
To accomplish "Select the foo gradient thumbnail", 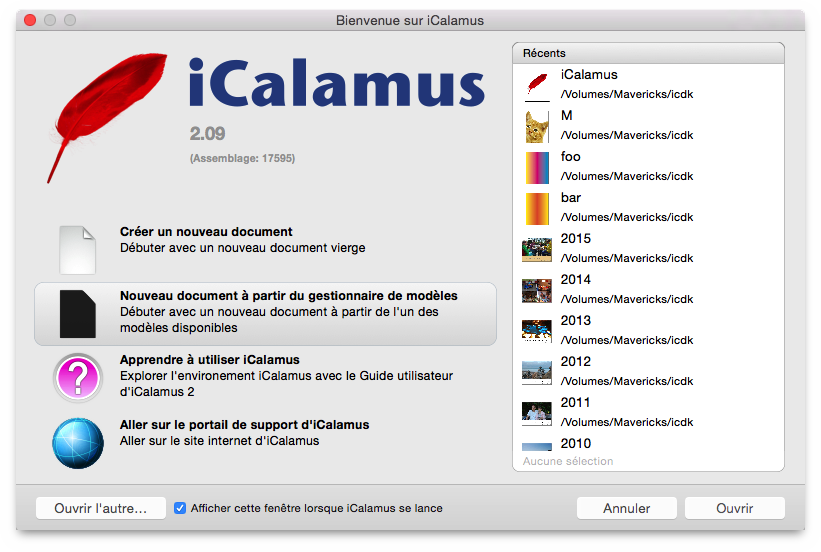I will 537,168.
